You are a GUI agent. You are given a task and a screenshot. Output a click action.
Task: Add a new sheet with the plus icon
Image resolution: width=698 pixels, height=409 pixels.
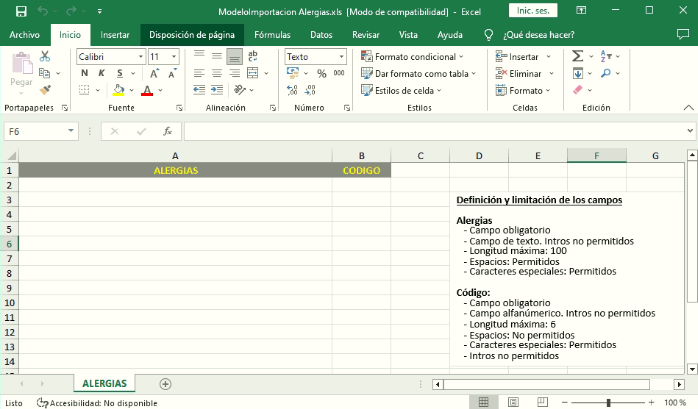pos(166,384)
